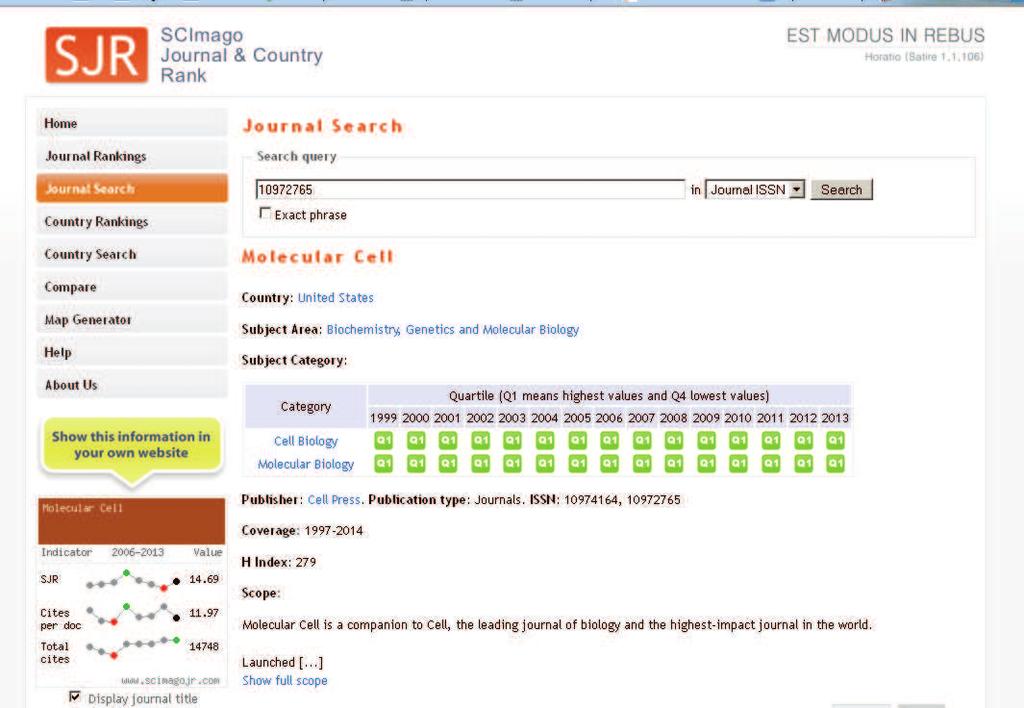Screen dimensions: 1024x708
Task: Open About Us page
Action: (x=132, y=385)
